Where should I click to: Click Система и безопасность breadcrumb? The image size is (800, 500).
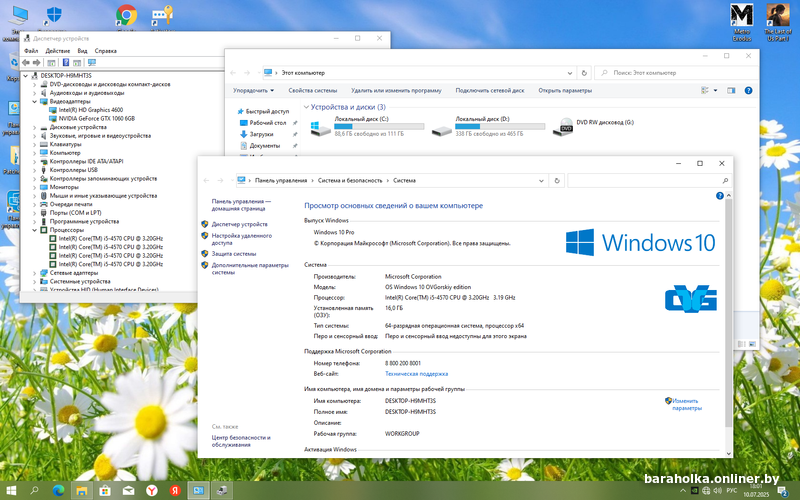coord(349,181)
